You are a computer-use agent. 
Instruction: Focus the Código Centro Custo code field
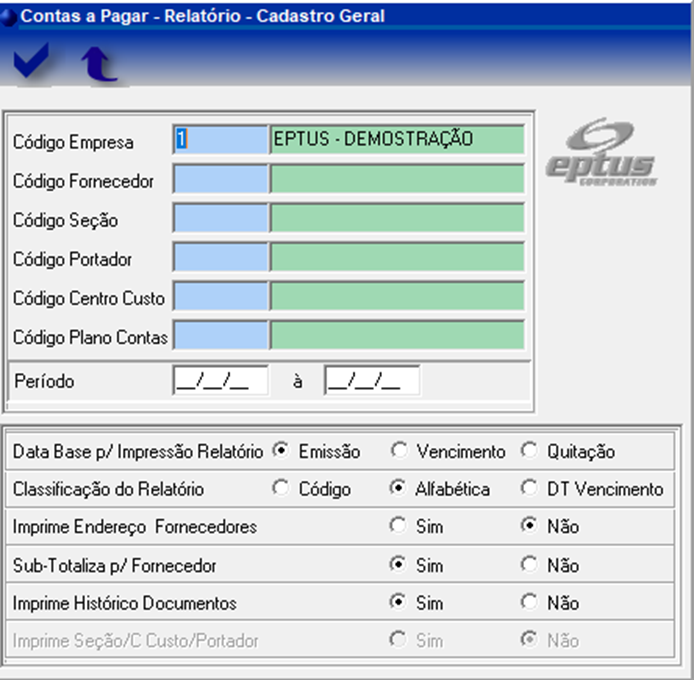point(221,296)
